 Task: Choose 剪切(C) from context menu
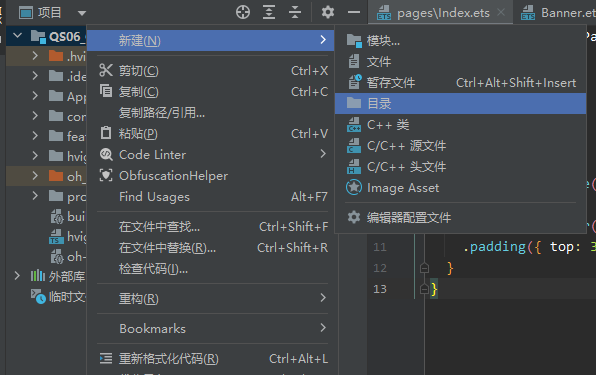click(x=212, y=71)
